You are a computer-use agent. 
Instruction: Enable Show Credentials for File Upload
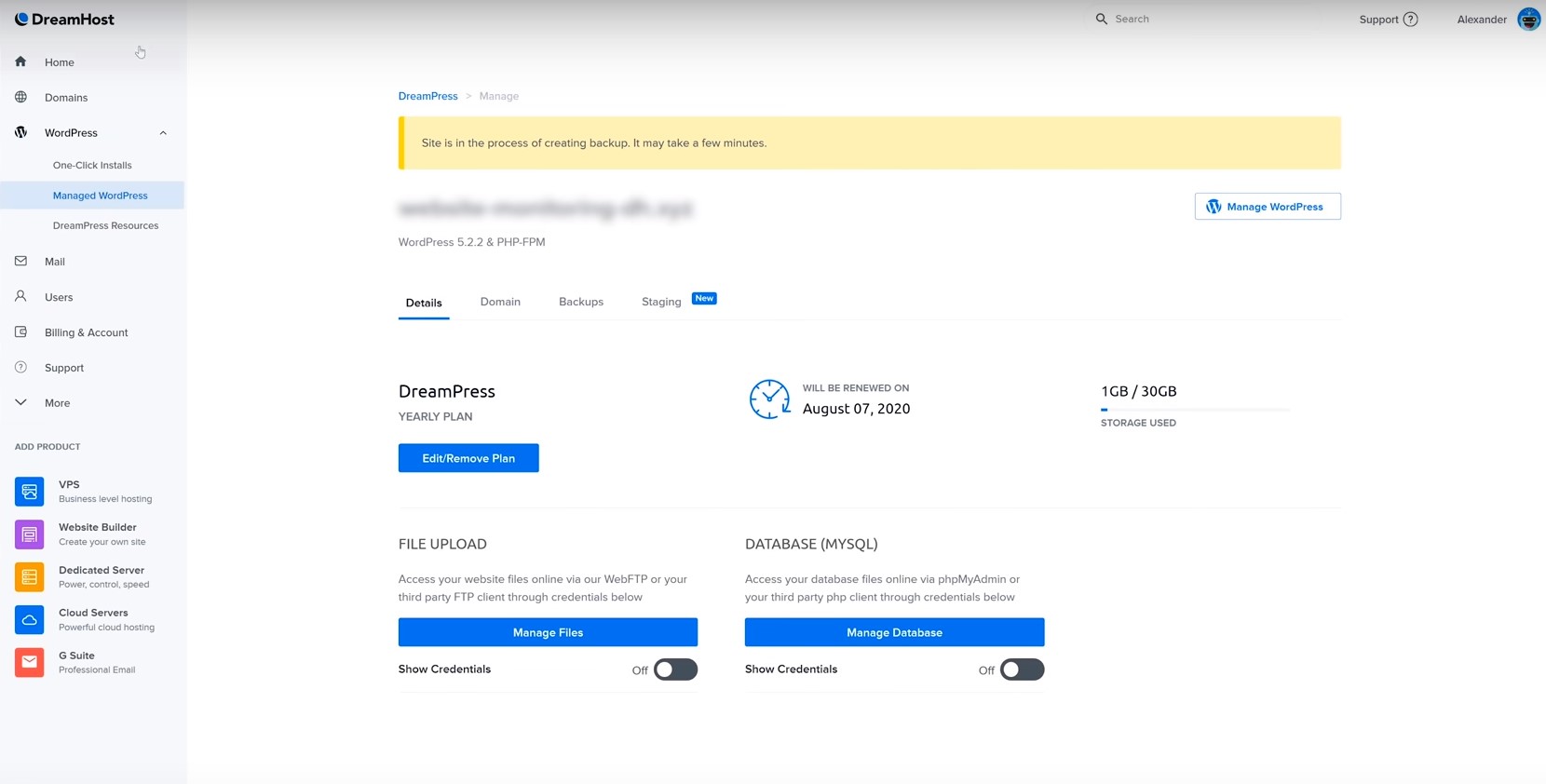tap(675, 669)
